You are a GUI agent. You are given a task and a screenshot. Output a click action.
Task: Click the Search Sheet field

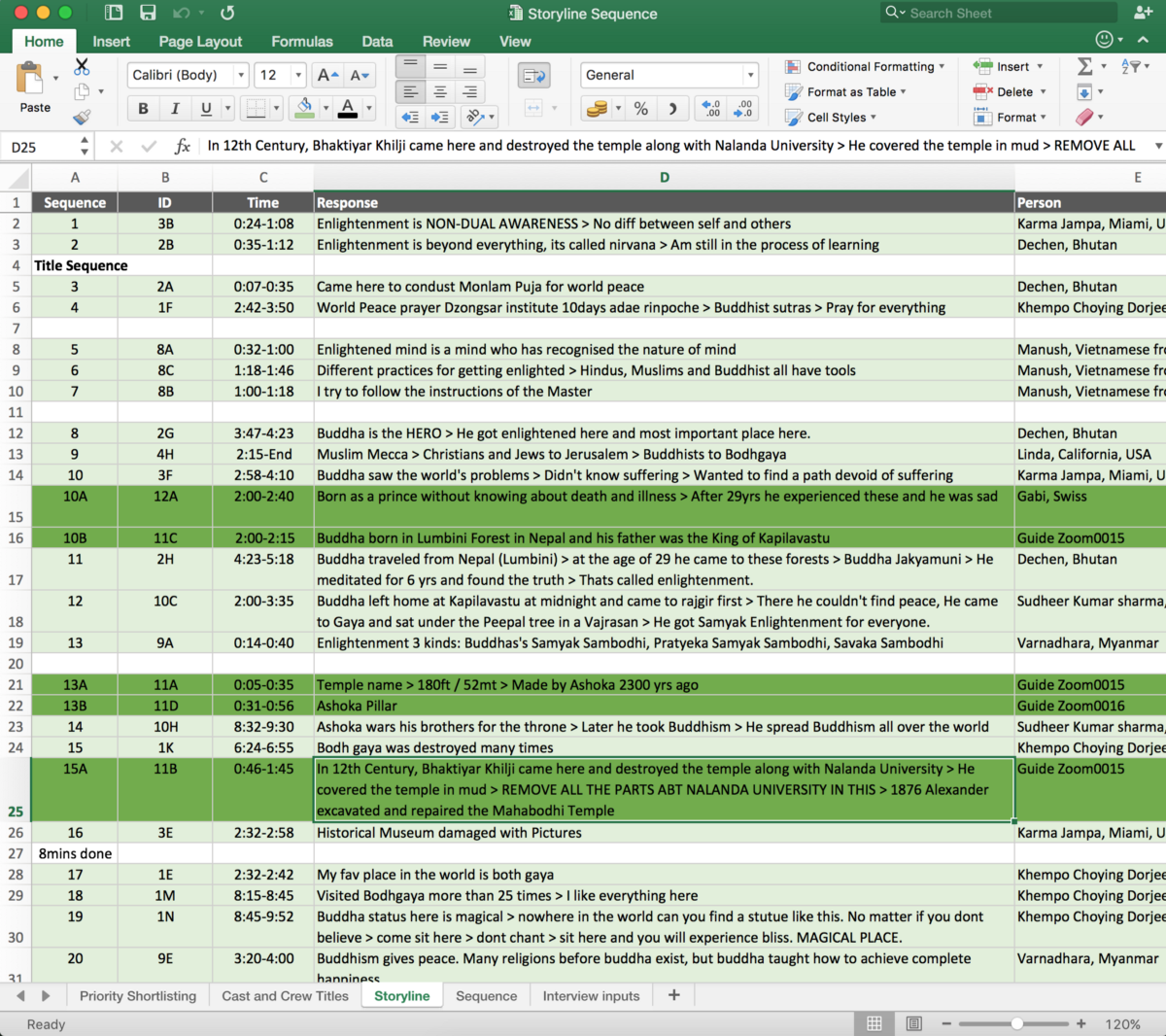(x=999, y=13)
